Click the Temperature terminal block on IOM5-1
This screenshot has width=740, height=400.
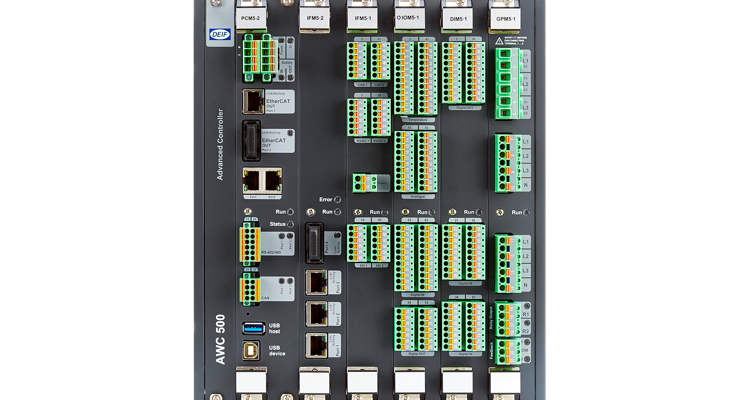pyautogui.click(x=415, y=80)
